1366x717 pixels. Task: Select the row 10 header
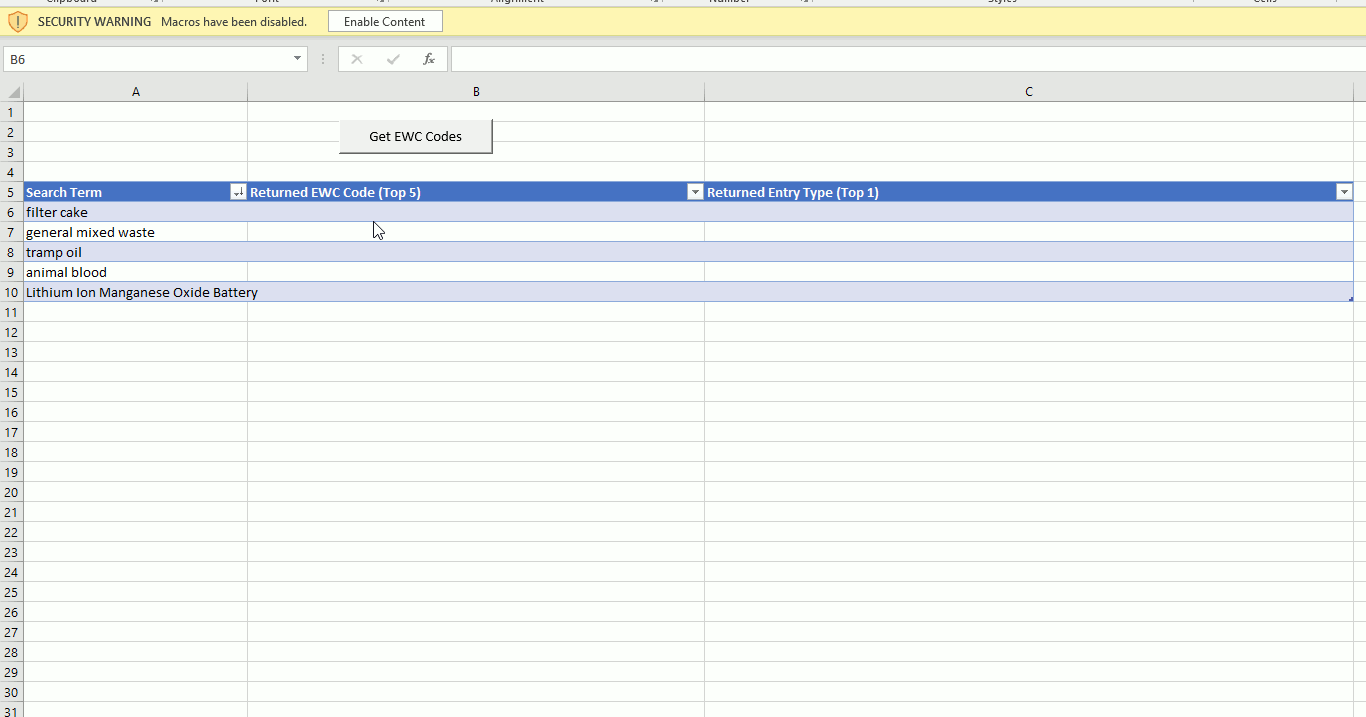(x=12, y=292)
